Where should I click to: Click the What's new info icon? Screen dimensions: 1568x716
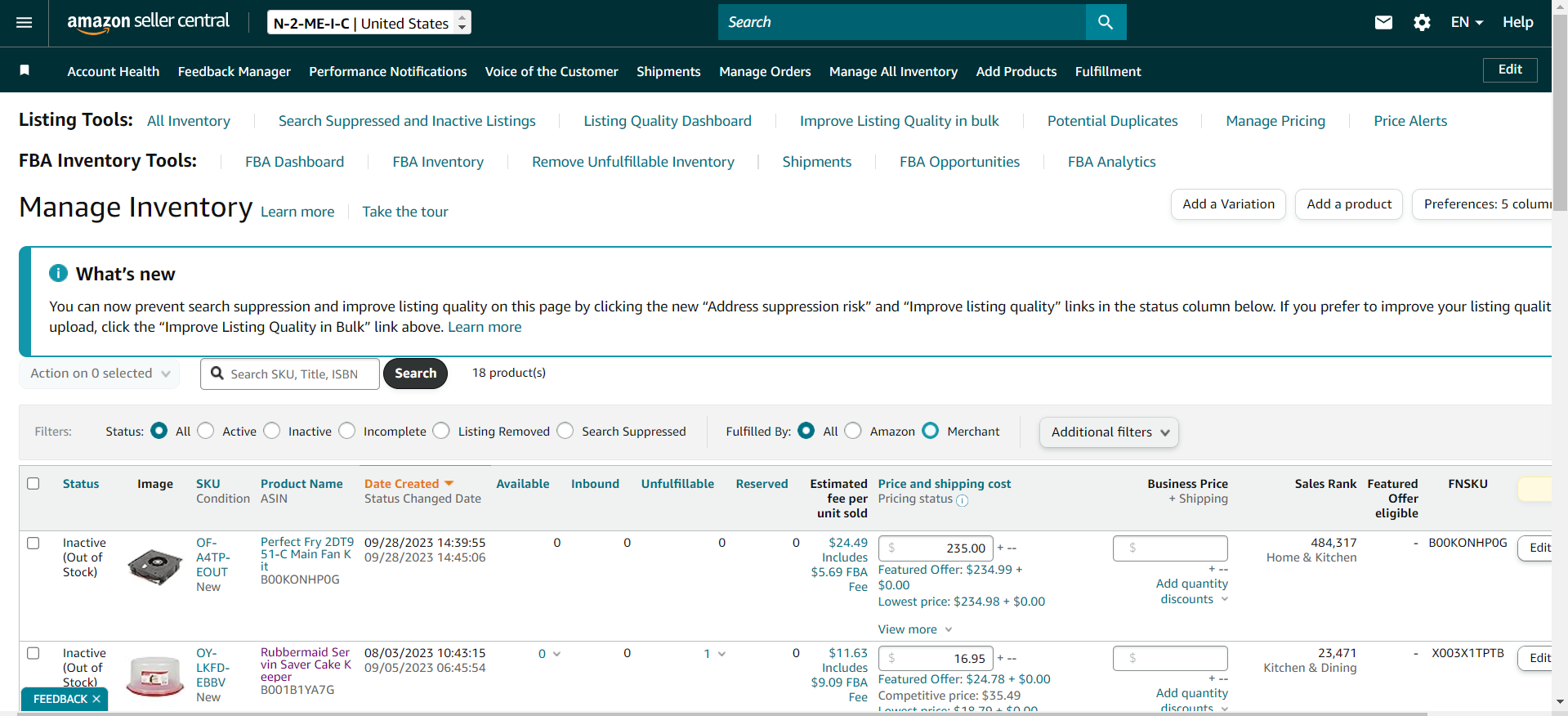pyautogui.click(x=58, y=273)
